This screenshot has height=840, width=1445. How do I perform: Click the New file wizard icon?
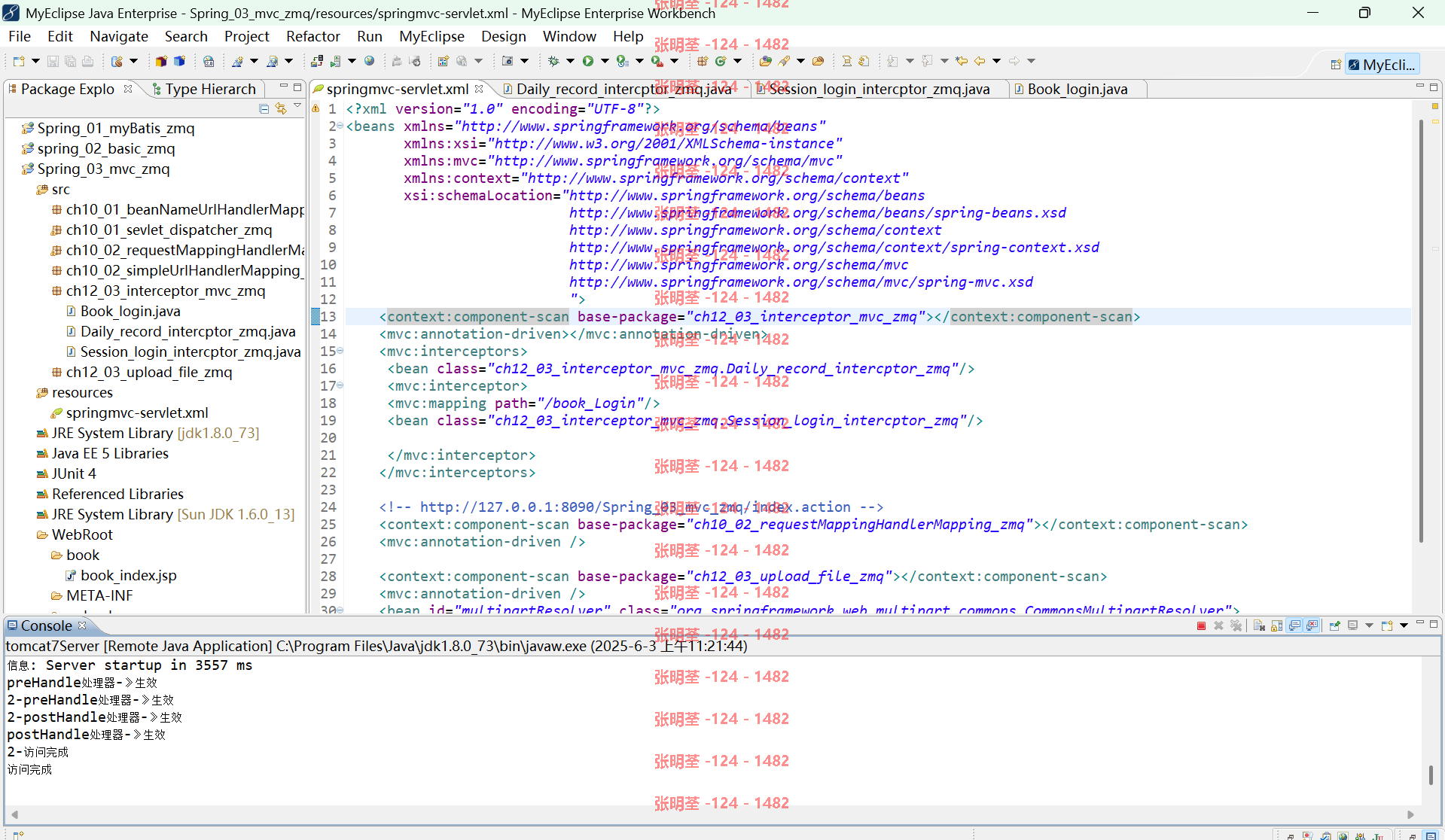pyautogui.click(x=19, y=61)
